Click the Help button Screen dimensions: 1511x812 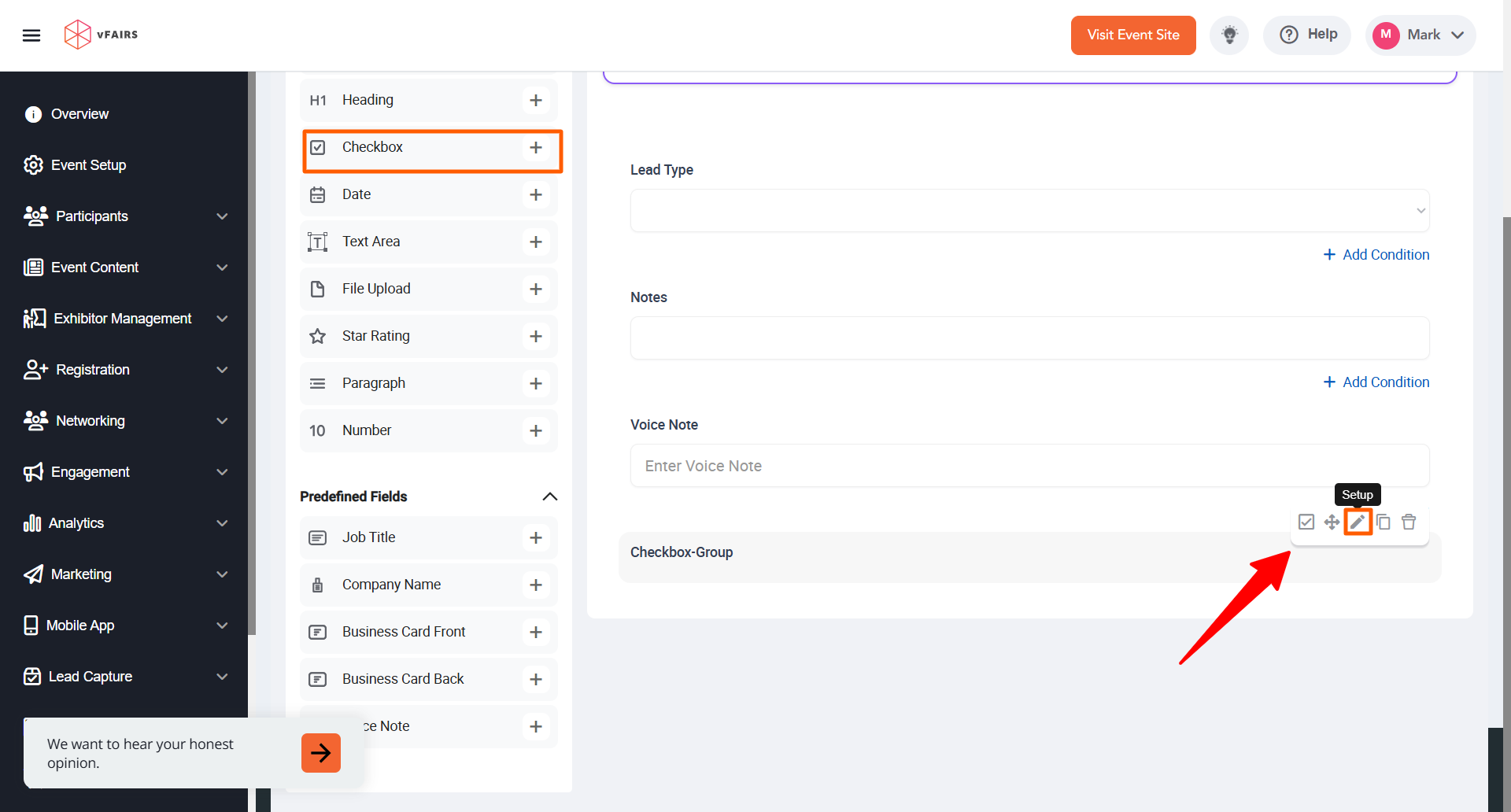1308,35
